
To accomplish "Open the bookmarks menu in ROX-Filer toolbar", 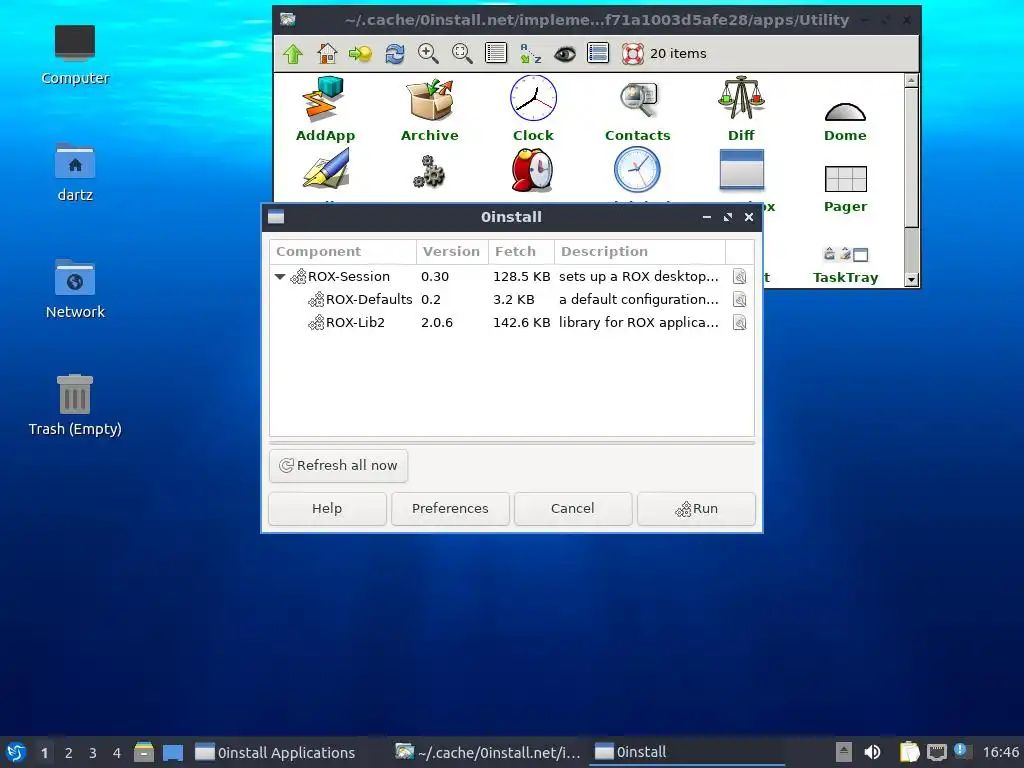I will coord(360,54).
